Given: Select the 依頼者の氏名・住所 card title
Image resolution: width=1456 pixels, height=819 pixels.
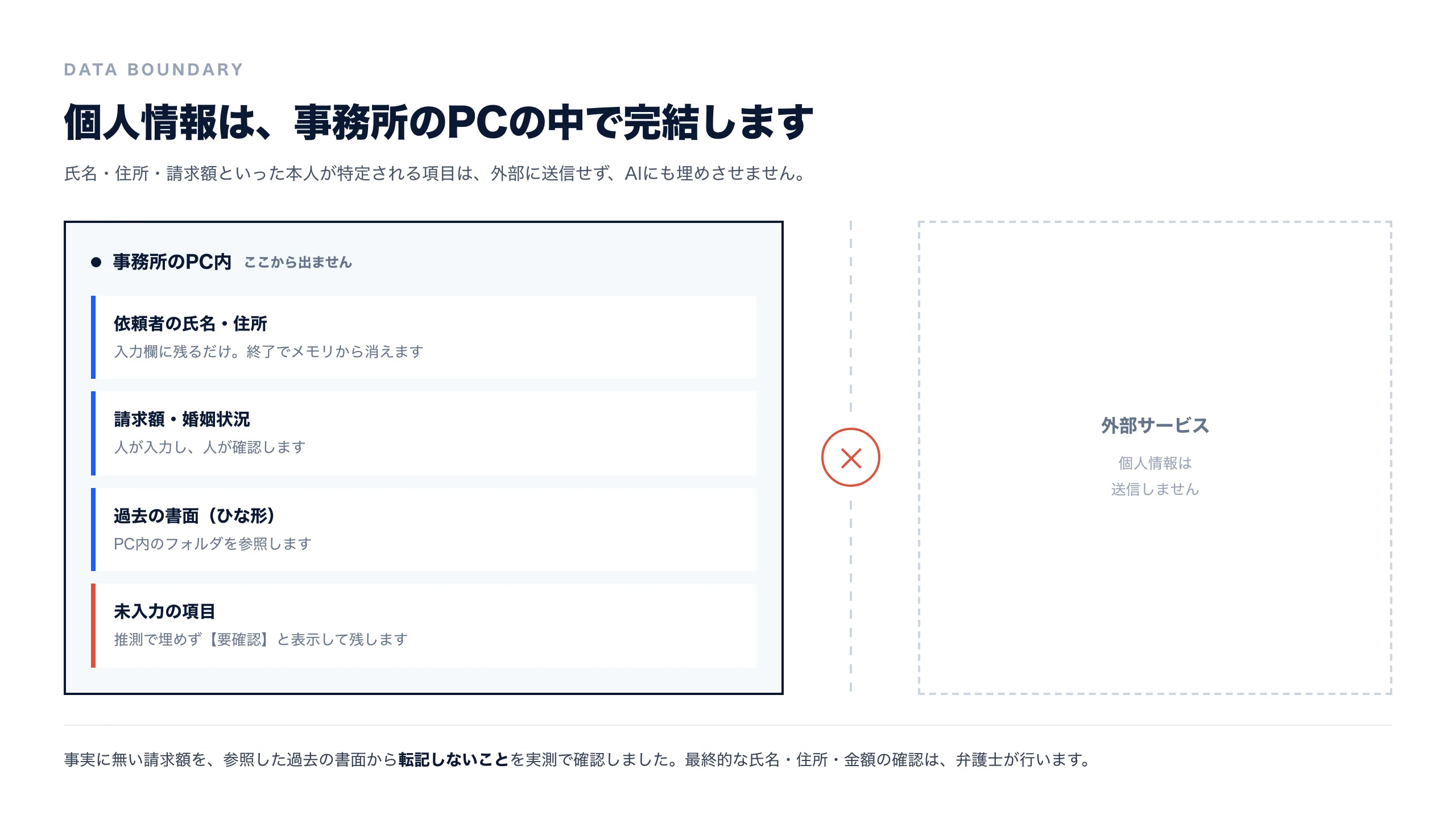Looking at the screenshot, I should tap(191, 324).
